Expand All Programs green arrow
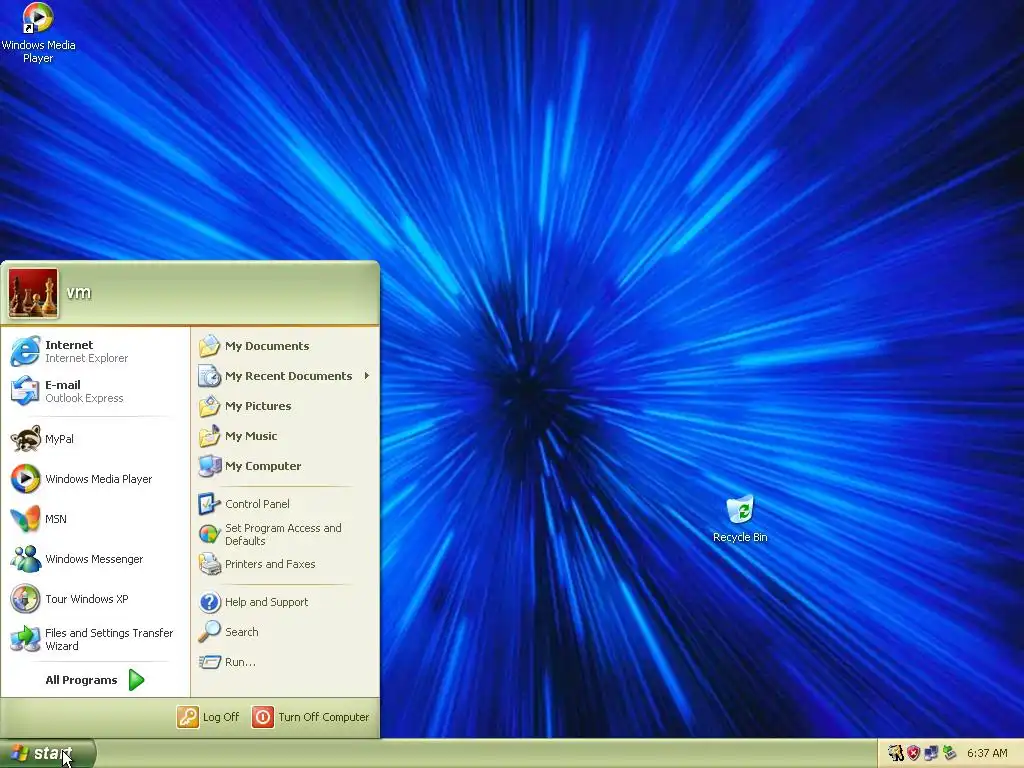The height and width of the screenshot is (768, 1024). (136, 680)
